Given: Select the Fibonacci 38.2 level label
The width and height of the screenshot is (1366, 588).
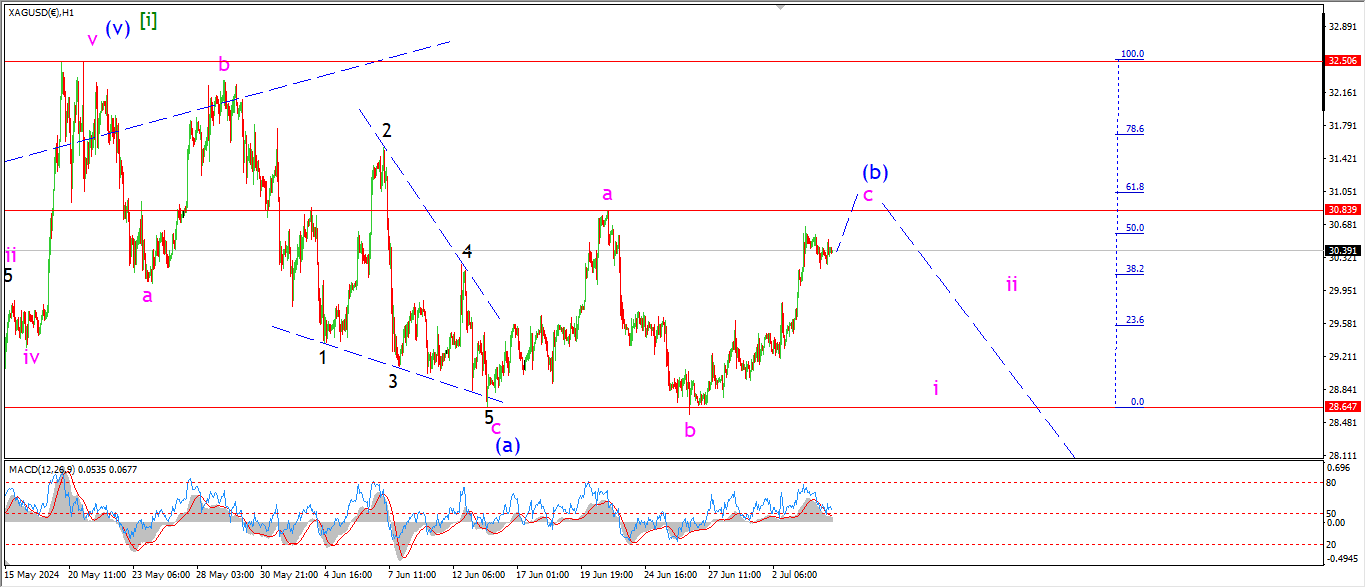Looking at the screenshot, I should point(1135,269).
